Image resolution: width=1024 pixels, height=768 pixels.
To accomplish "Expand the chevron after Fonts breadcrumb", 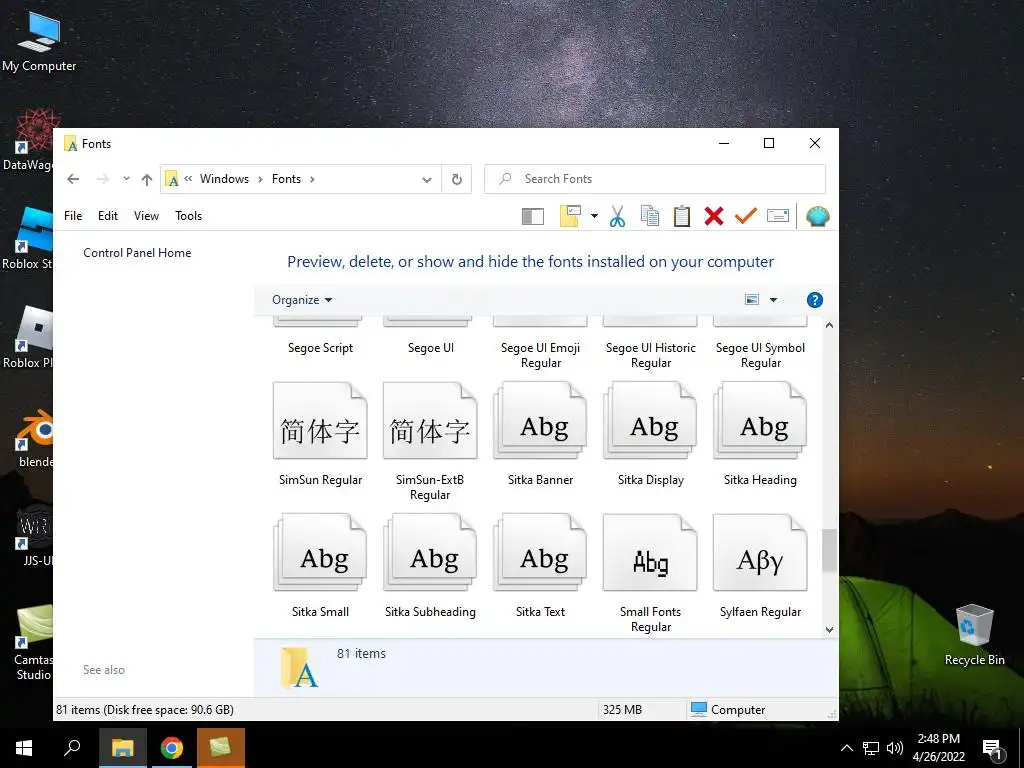I will (x=312, y=179).
